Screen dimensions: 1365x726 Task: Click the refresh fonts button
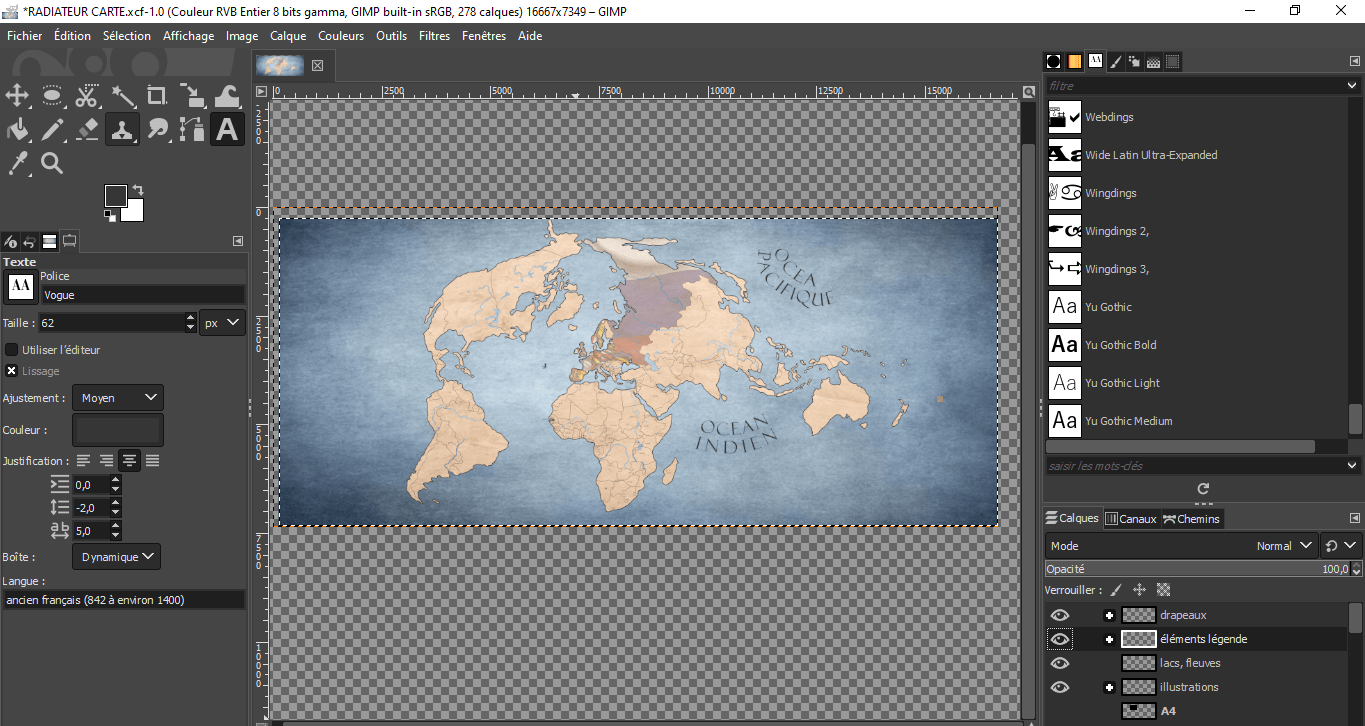[x=1203, y=489]
